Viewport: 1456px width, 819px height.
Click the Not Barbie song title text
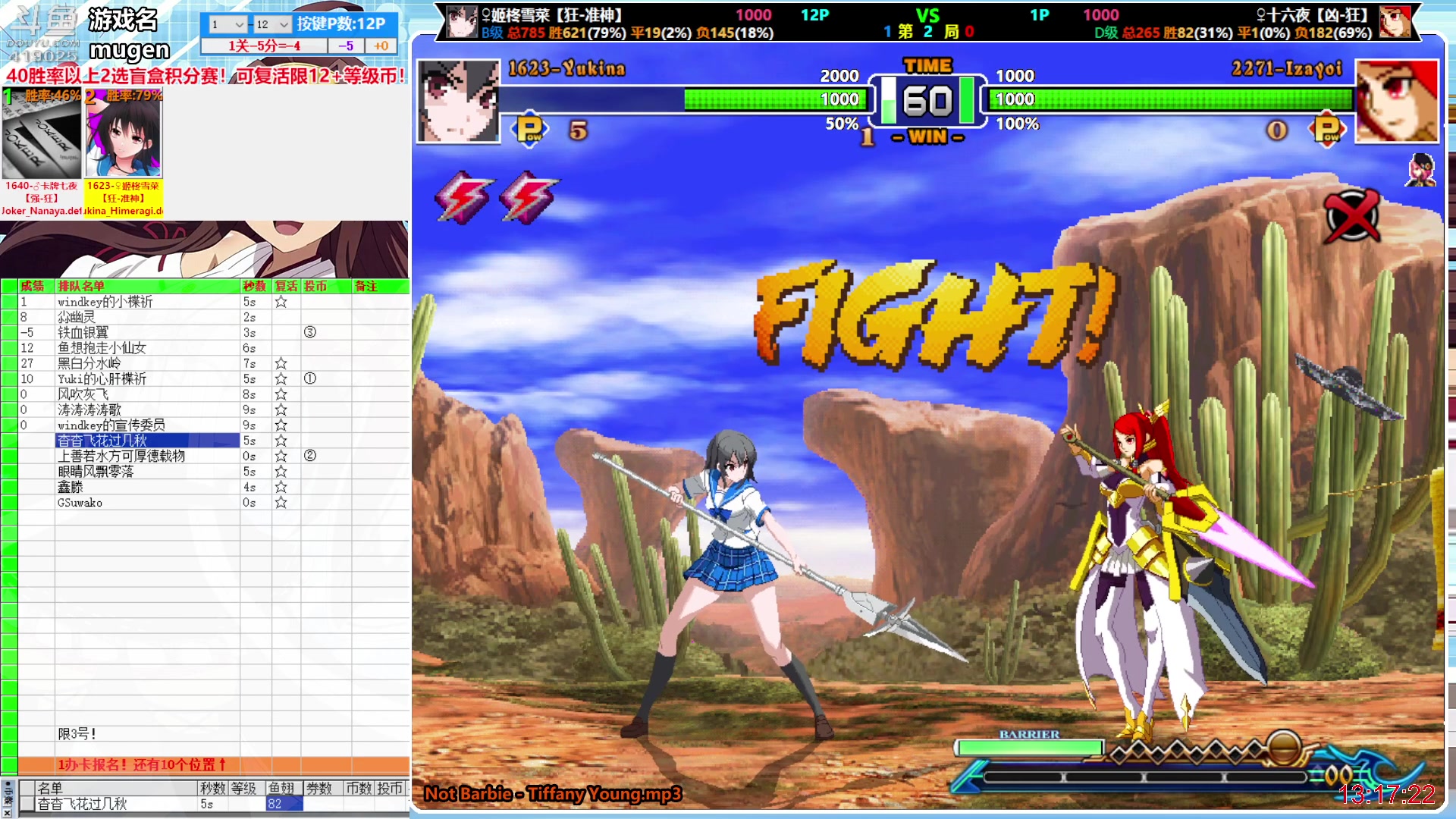click(553, 794)
